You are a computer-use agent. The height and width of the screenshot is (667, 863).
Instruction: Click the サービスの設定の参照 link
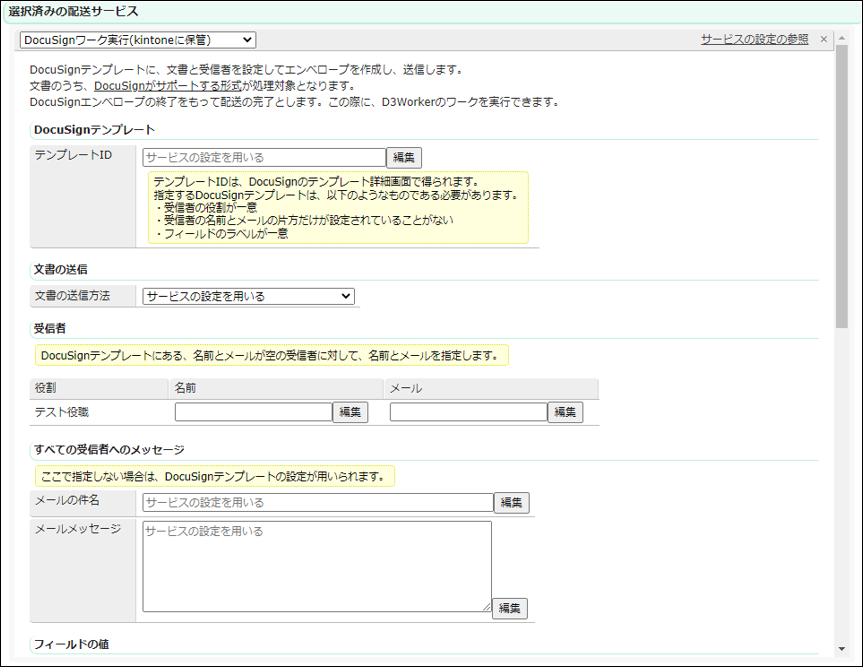coord(754,40)
